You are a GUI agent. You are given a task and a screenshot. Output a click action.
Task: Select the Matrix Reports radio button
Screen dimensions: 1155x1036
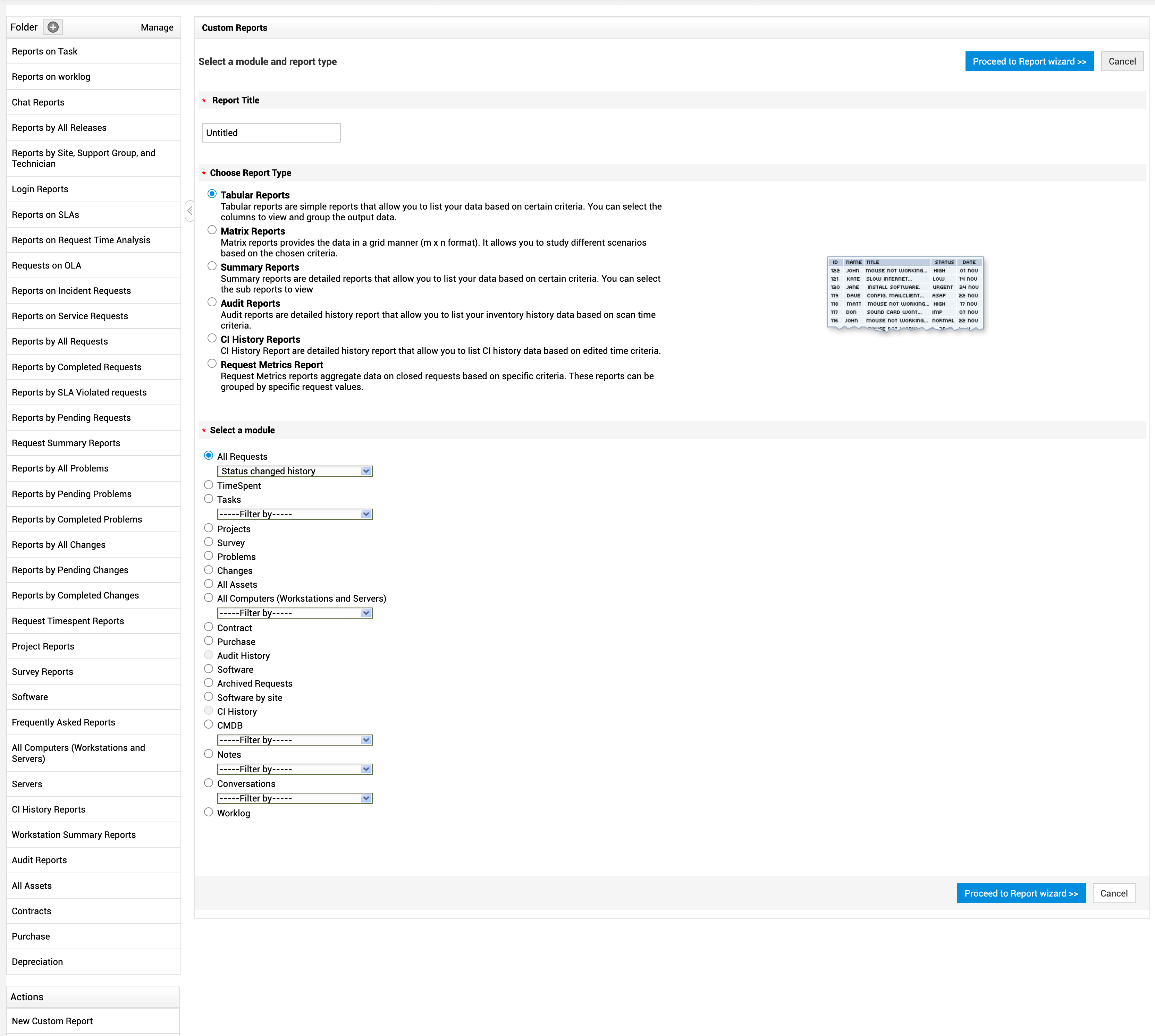click(x=212, y=230)
